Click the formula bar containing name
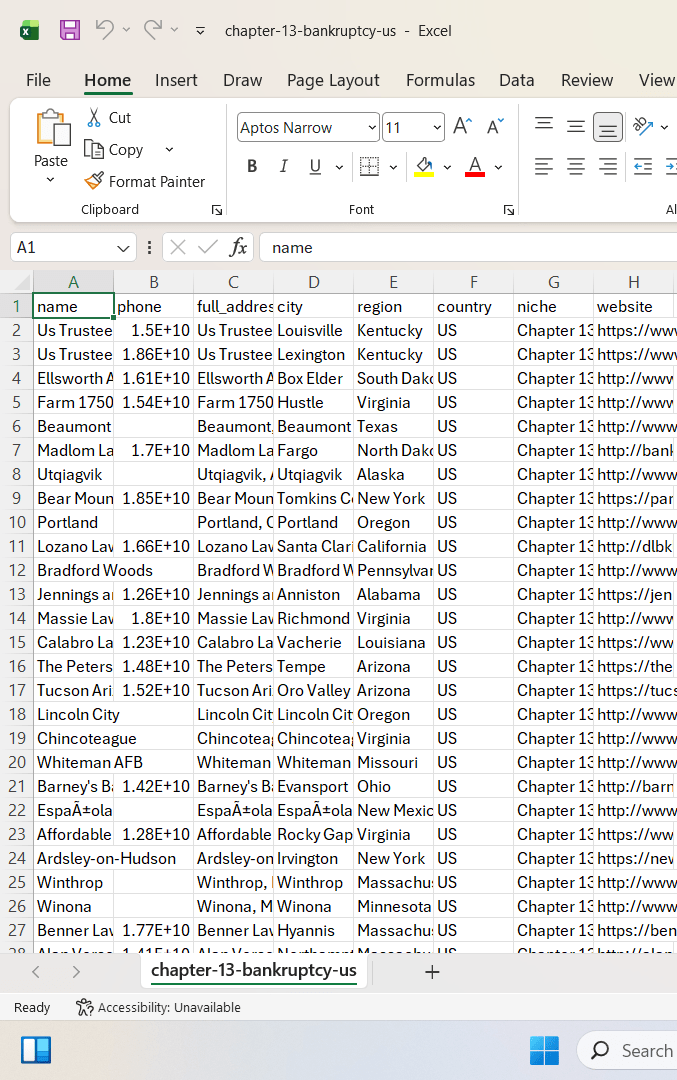This screenshot has height=1080, width=677. tap(468, 247)
